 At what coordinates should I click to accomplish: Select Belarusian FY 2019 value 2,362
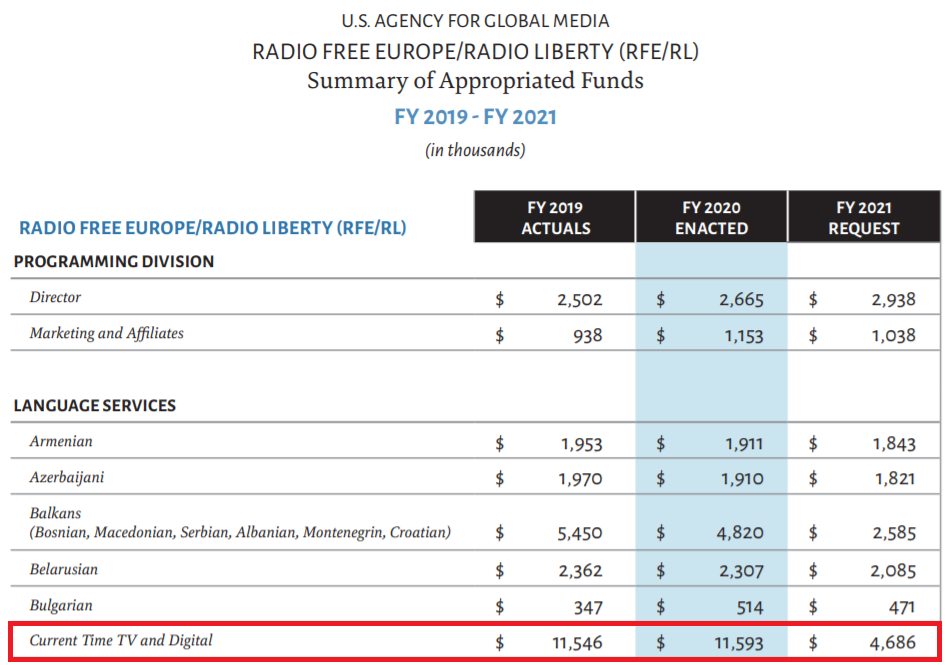tap(580, 571)
